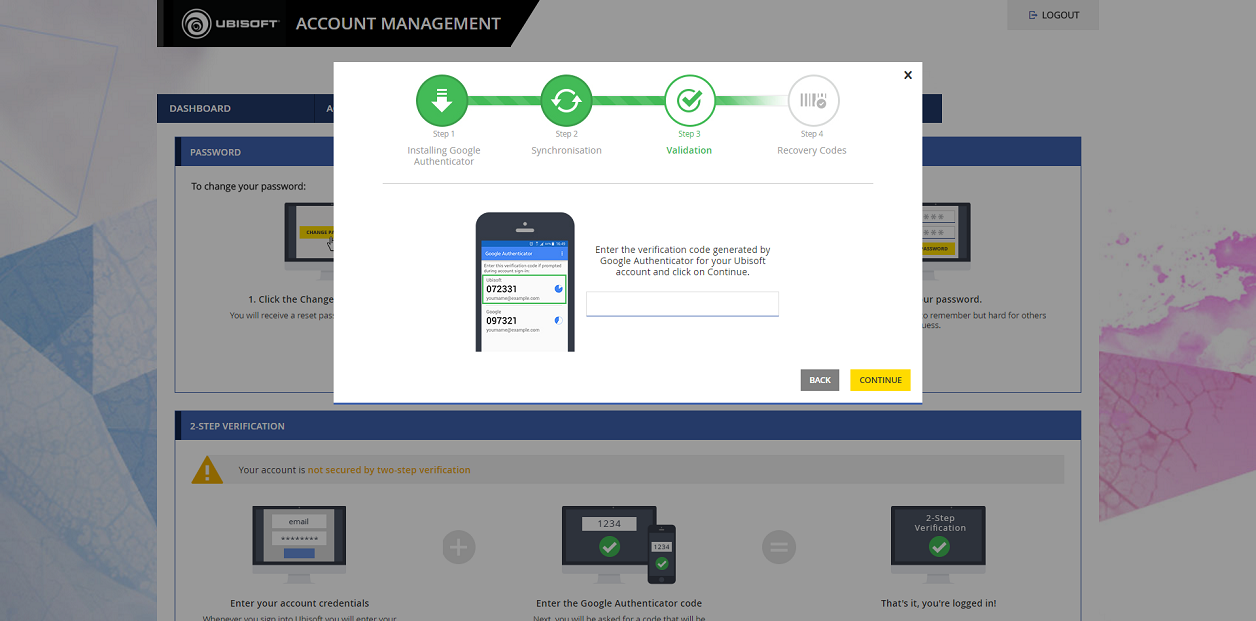Click the 2-Step Verification monitor illustration
Image resolution: width=1256 pixels, height=621 pixels.
[x=938, y=547]
